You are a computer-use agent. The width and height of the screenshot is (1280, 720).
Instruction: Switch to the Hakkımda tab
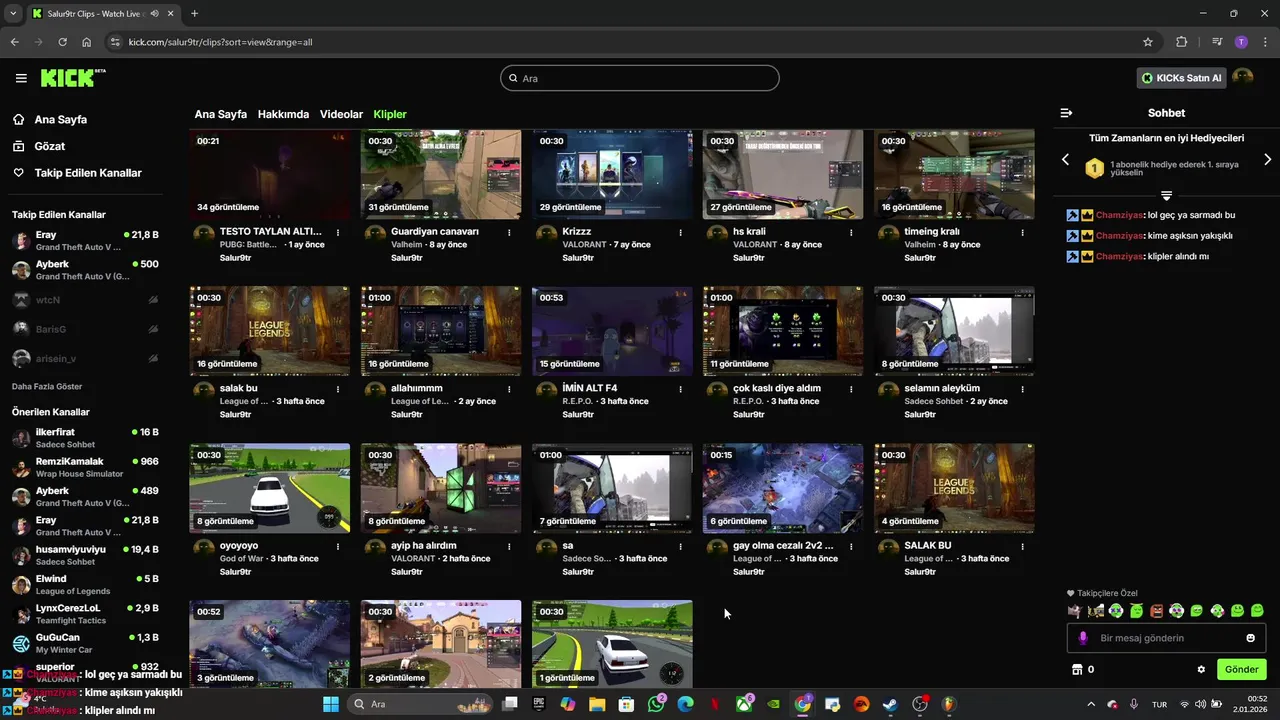point(283,114)
